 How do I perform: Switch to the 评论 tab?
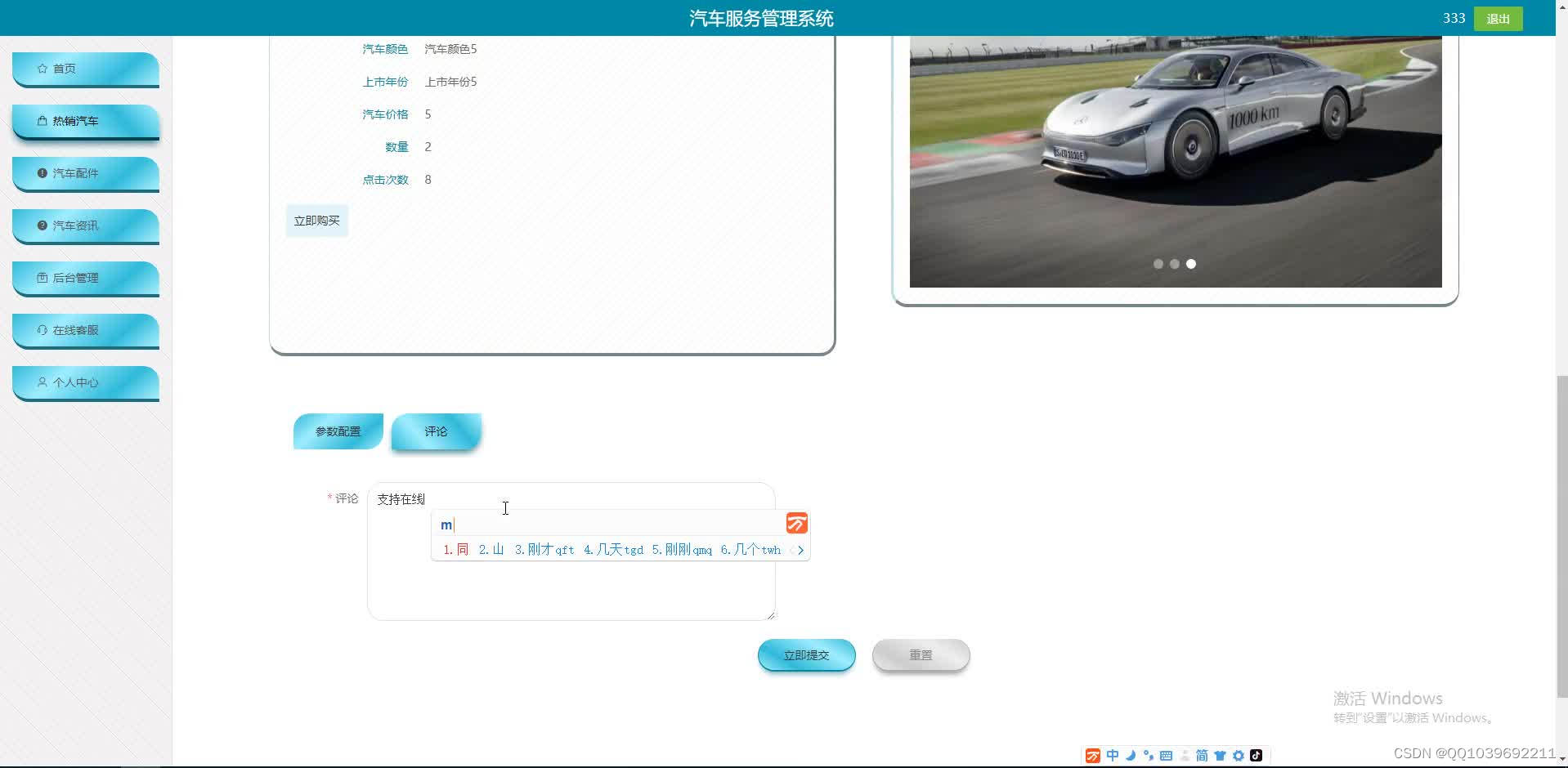437,431
